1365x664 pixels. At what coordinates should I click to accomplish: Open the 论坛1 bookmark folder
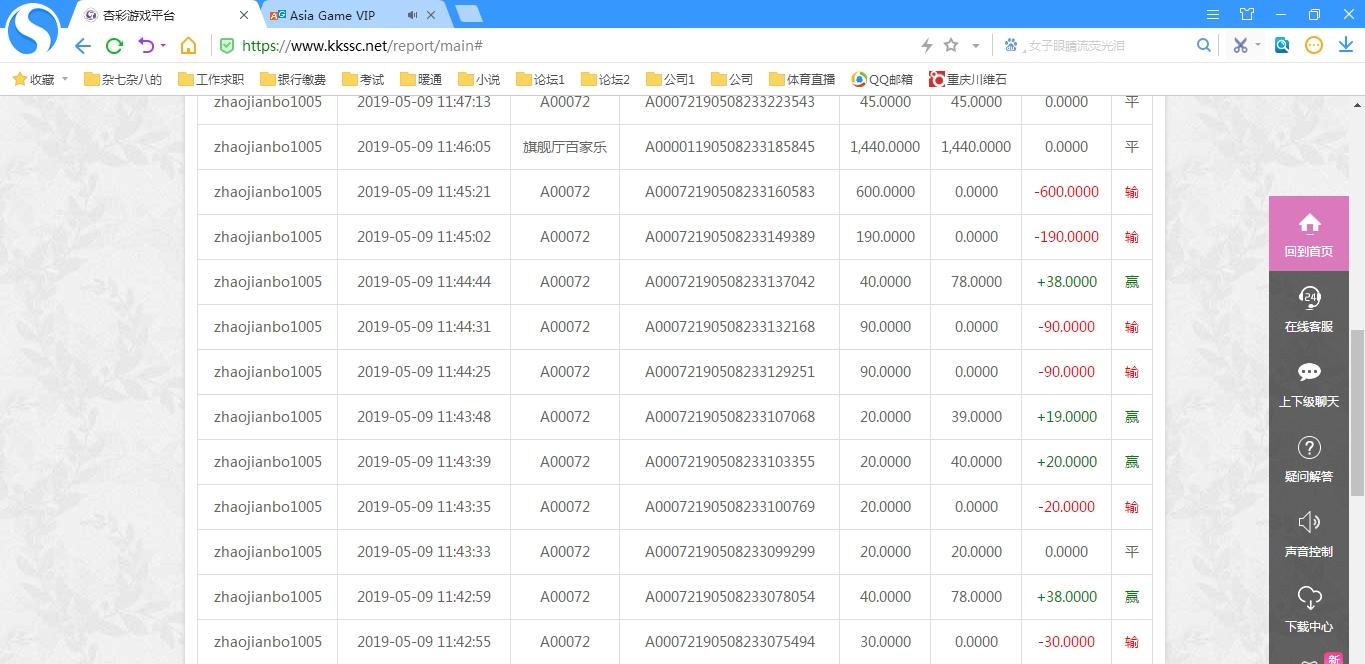(541, 79)
